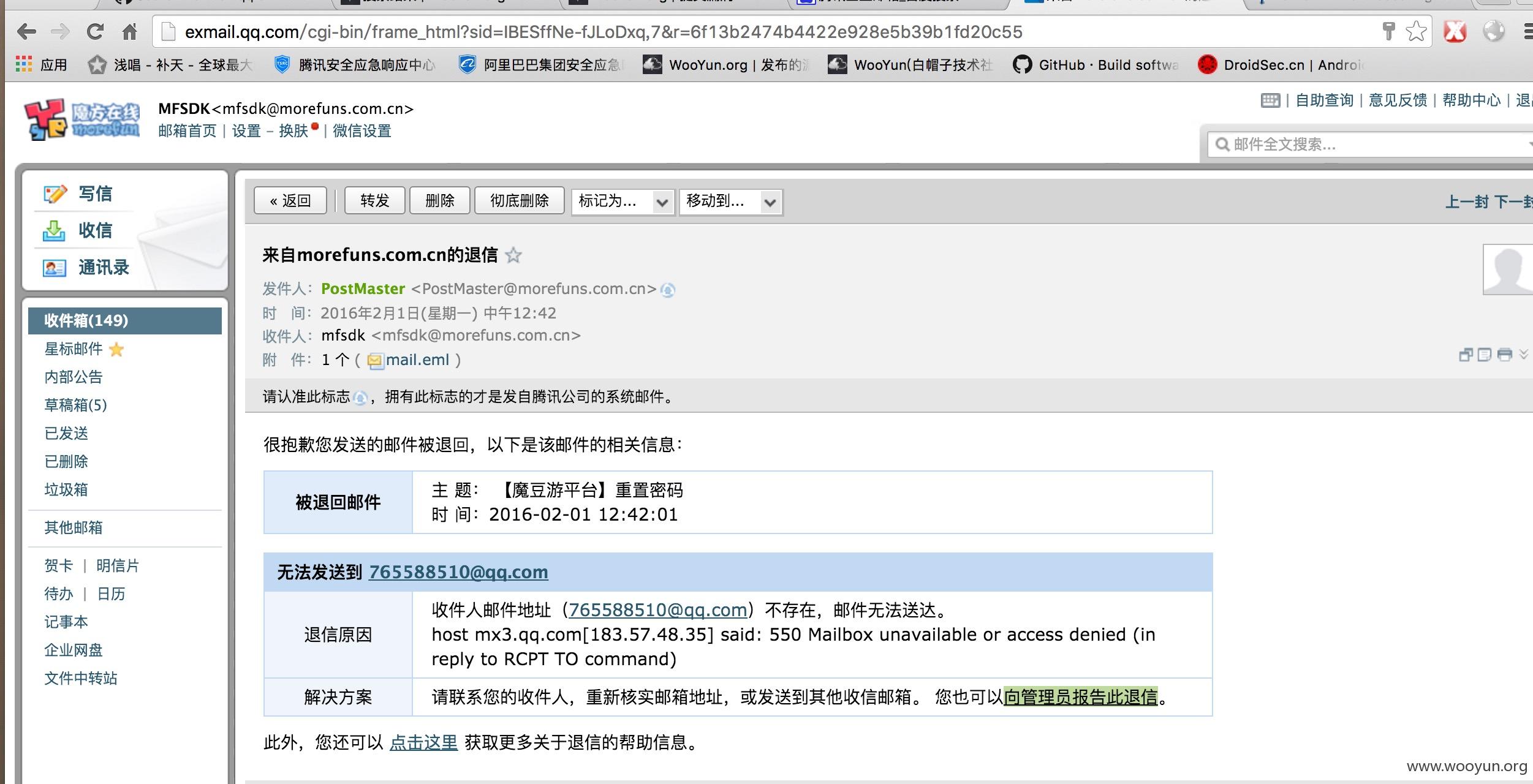Expand more options double chevron

click(1523, 354)
